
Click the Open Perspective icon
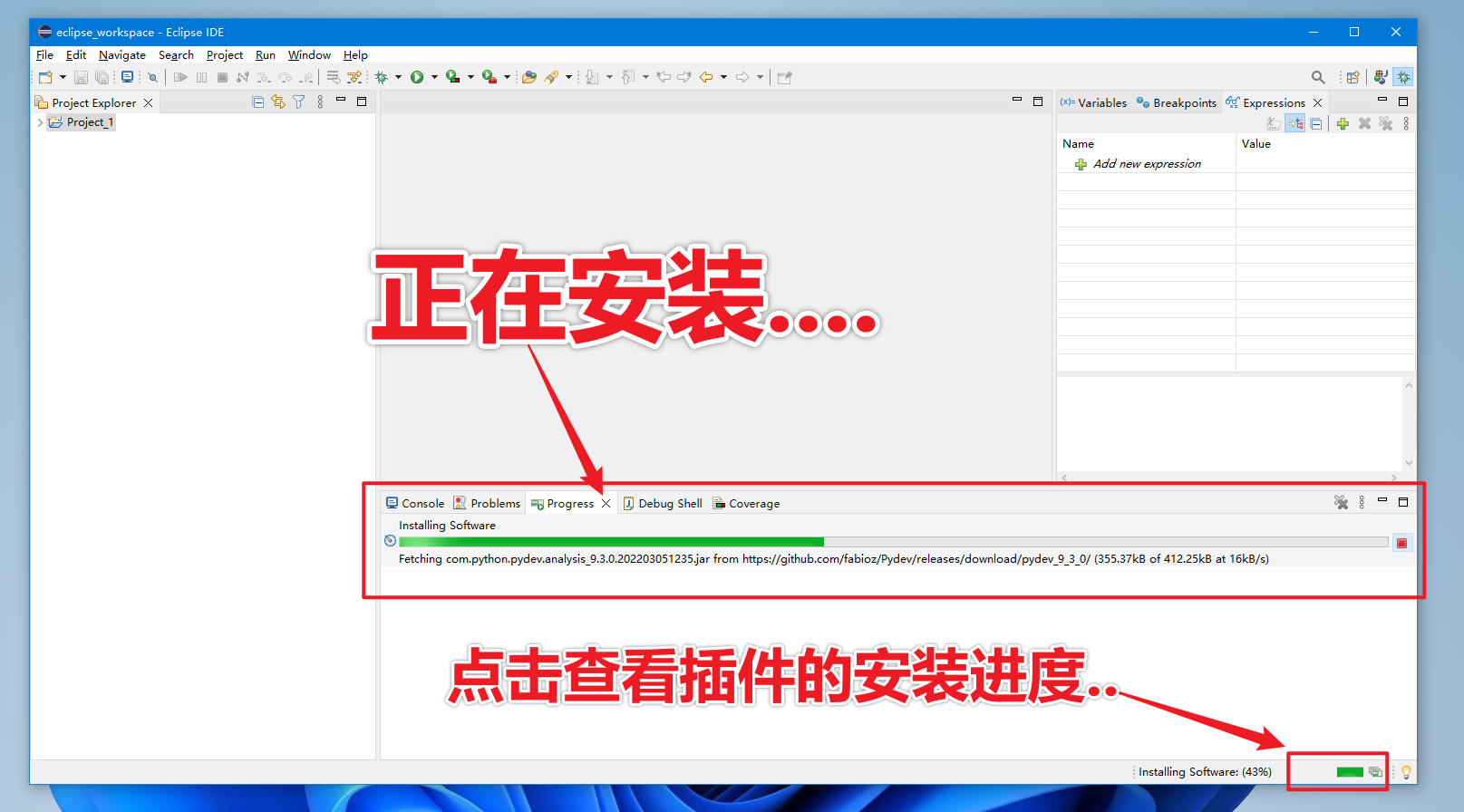[x=1353, y=77]
